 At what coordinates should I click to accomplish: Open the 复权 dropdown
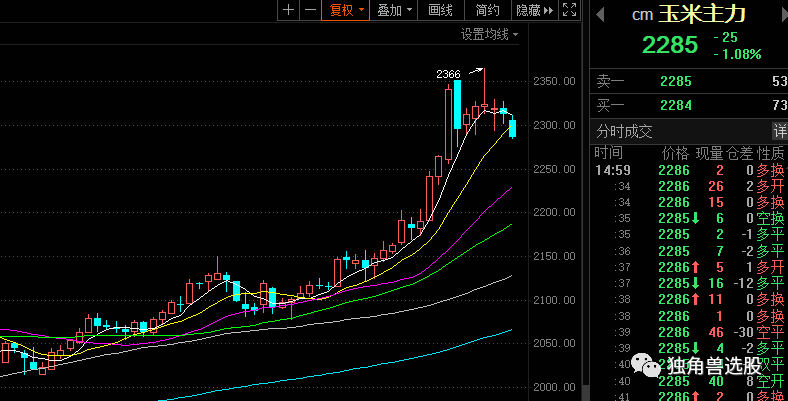point(347,10)
